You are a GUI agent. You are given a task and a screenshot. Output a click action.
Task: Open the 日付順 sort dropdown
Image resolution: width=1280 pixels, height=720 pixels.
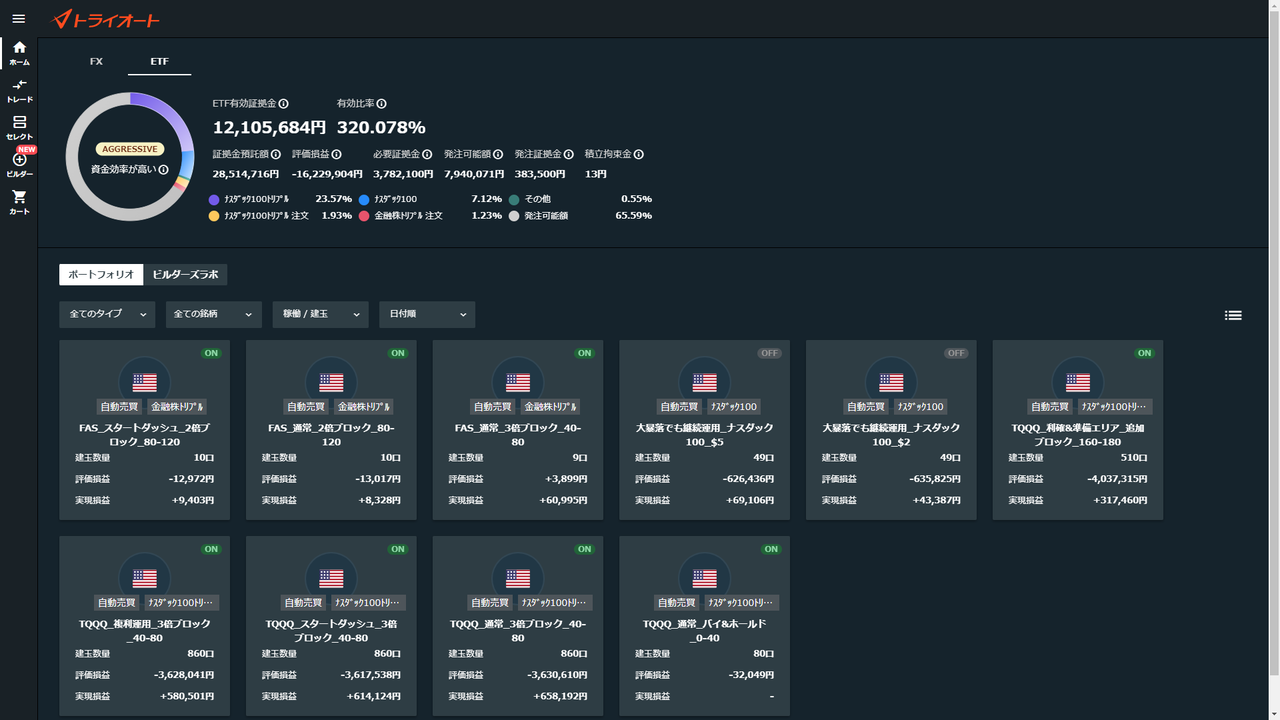tap(427, 314)
